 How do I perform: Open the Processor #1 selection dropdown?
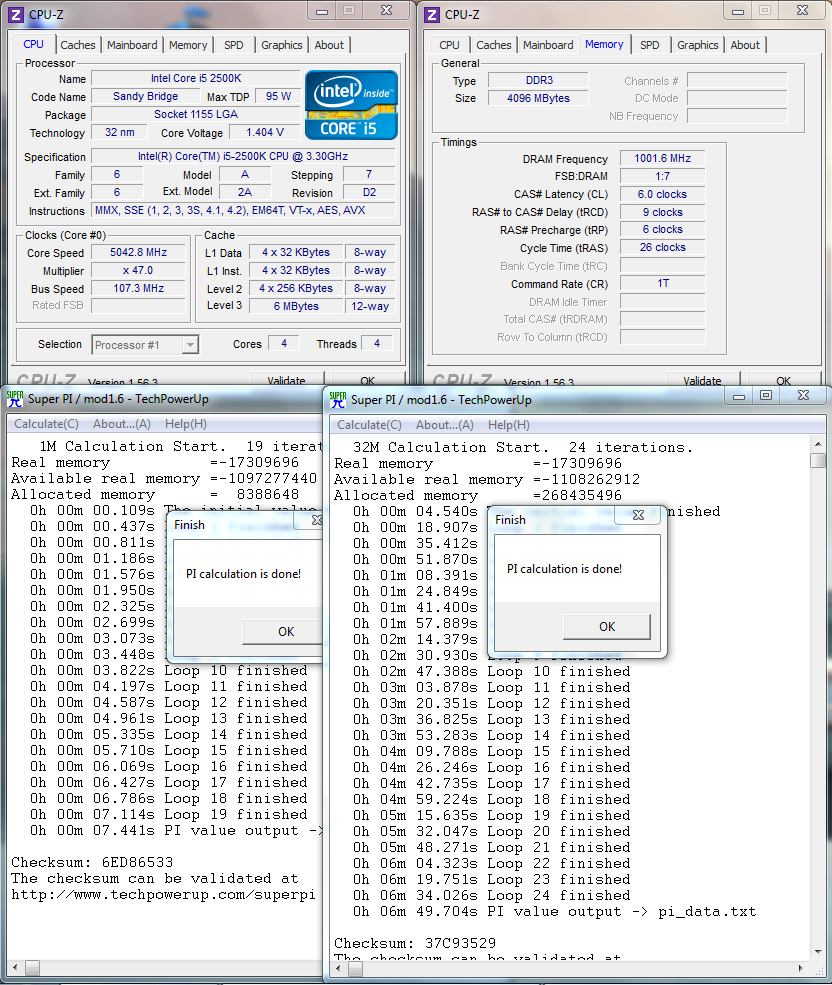[190, 345]
